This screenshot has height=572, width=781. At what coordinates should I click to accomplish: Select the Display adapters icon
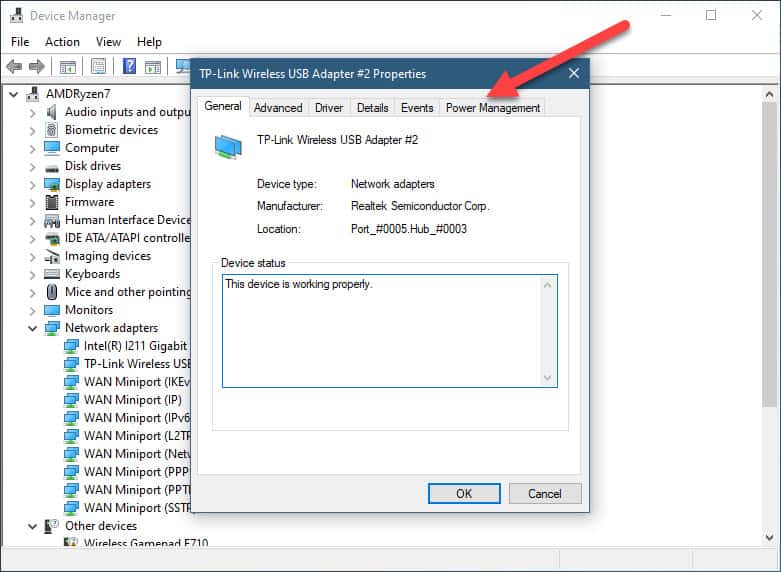click(x=52, y=184)
